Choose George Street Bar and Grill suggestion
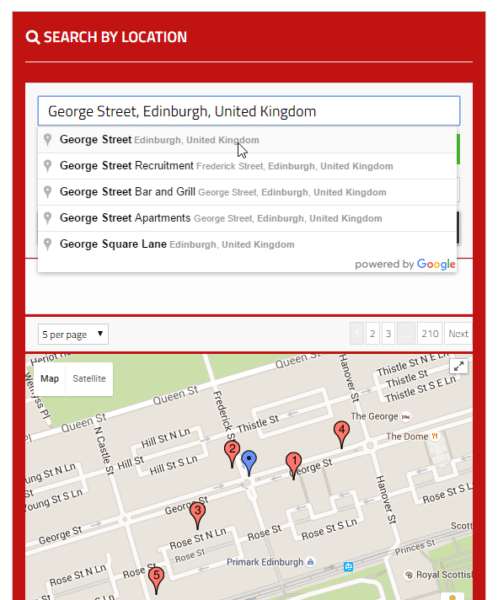This screenshot has height=600, width=498. (x=247, y=192)
